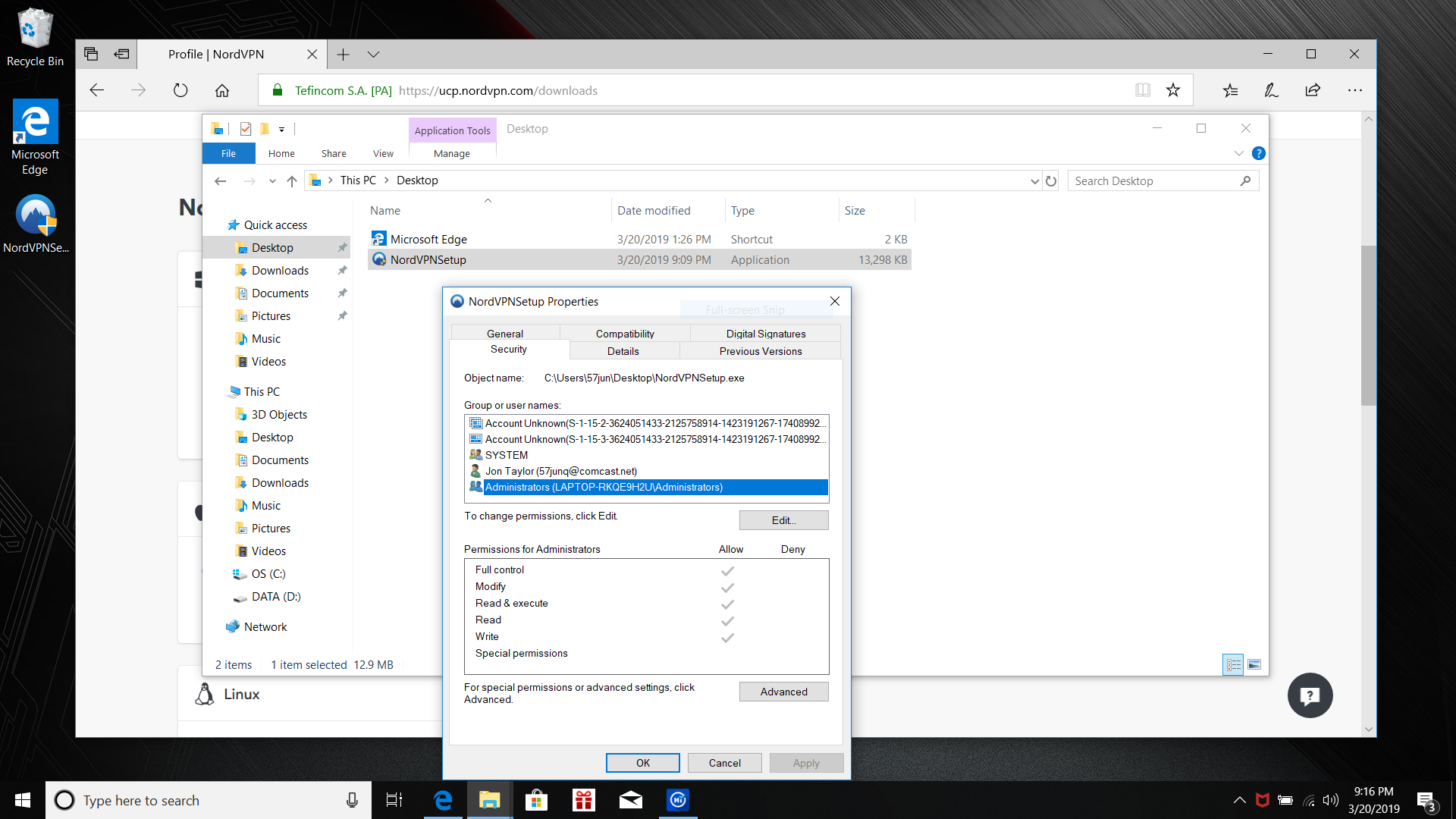1456x819 pixels.
Task: Sort files by Date modified column
Action: tap(654, 211)
